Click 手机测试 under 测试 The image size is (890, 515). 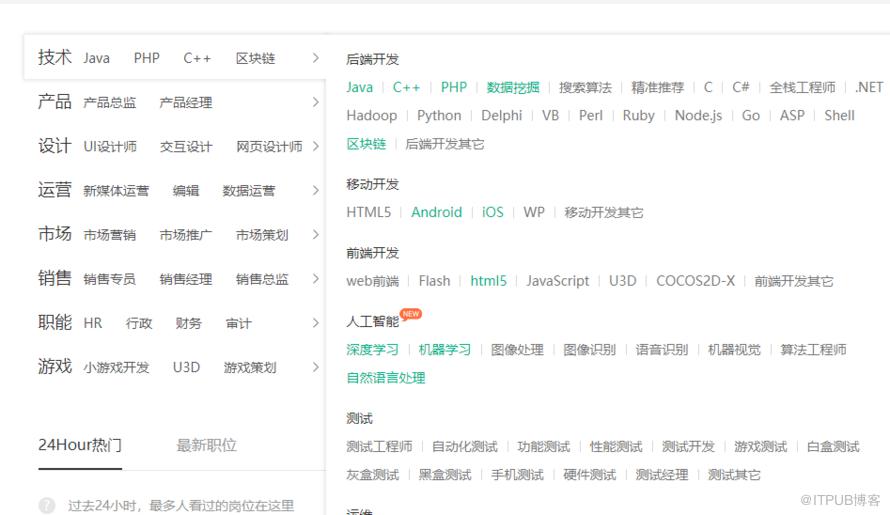pyautogui.click(x=517, y=475)
